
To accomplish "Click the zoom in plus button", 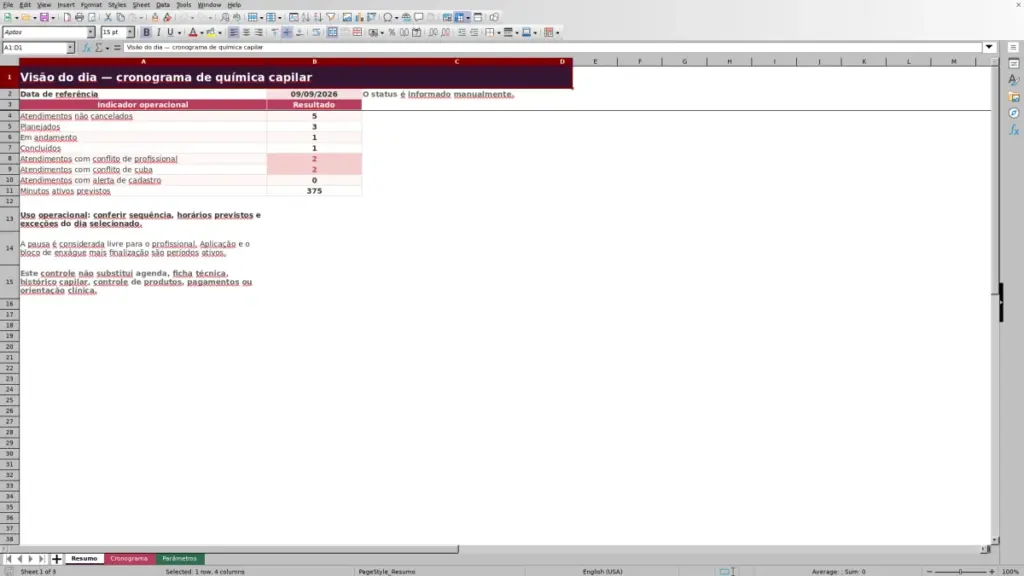I will tap(992, 571).
